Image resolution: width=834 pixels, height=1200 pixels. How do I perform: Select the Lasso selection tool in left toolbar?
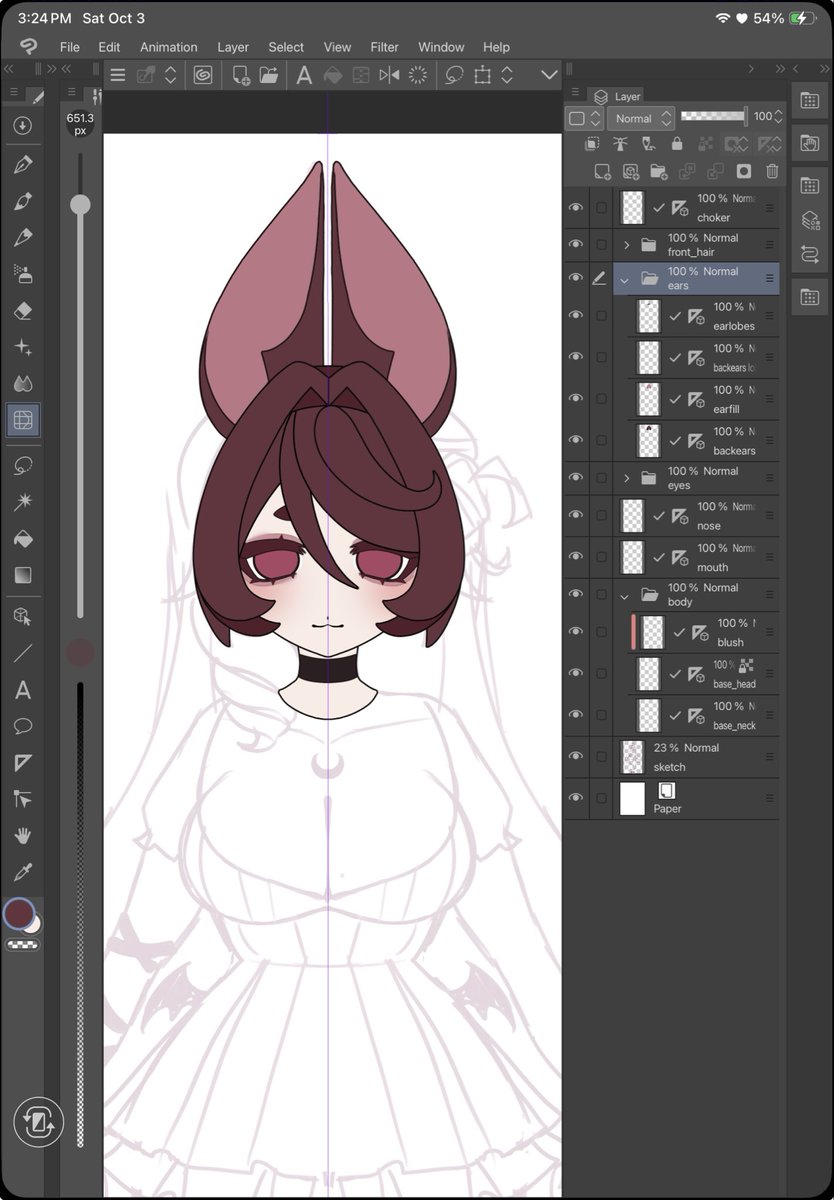click(x=23, y=465)
